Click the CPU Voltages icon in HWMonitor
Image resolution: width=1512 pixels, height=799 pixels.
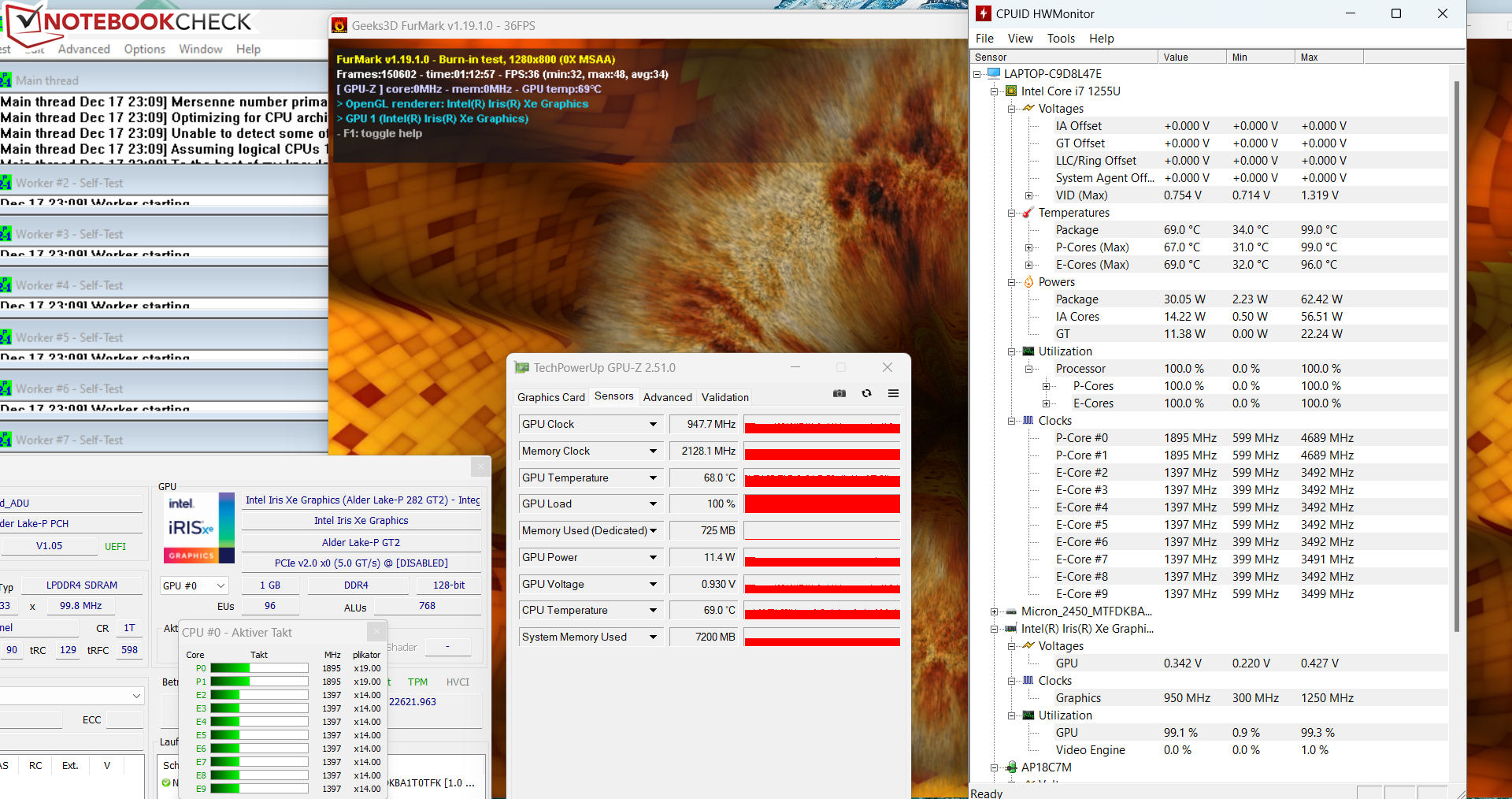[1028, 109]
